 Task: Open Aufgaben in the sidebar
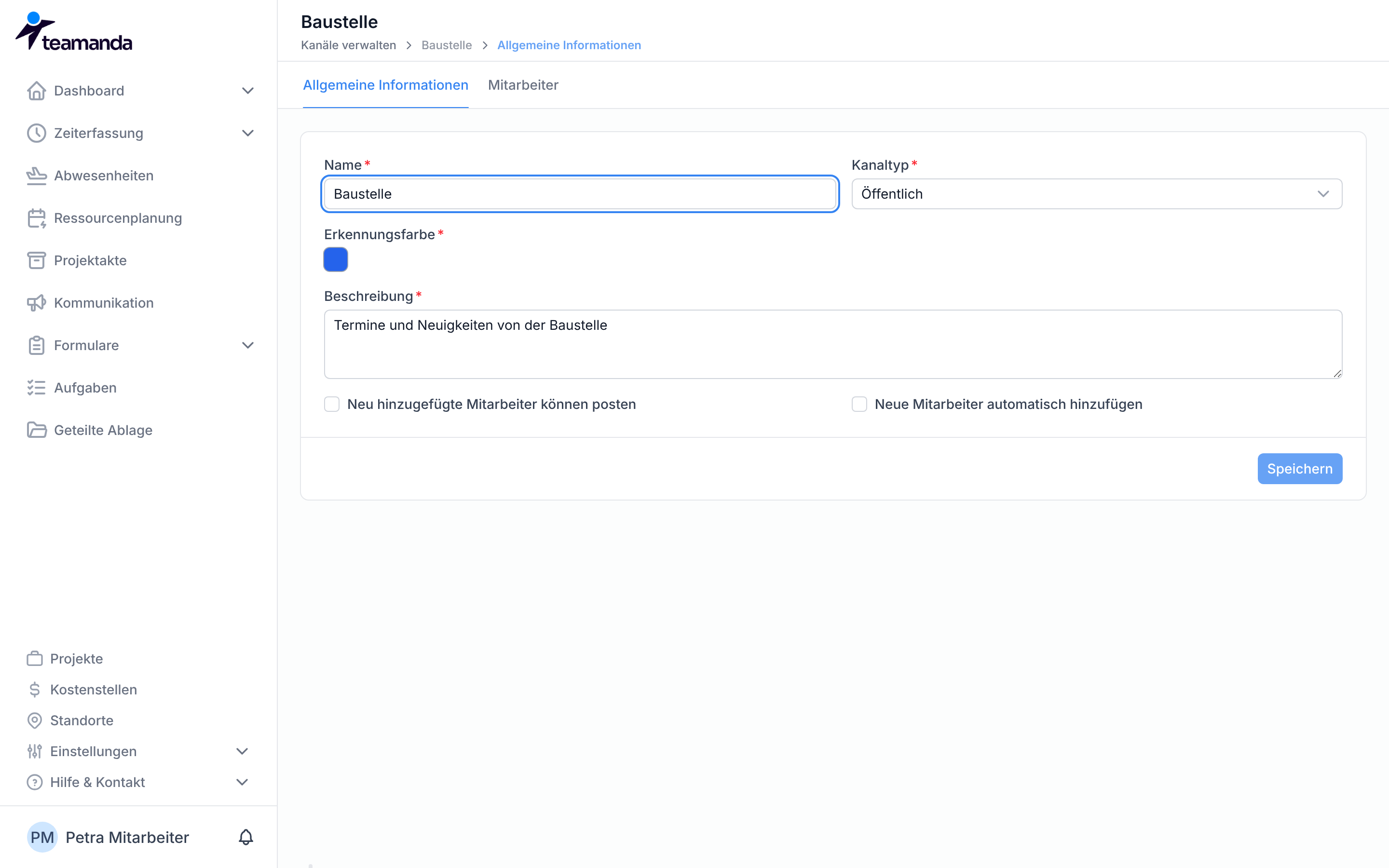tap(85, 388)
